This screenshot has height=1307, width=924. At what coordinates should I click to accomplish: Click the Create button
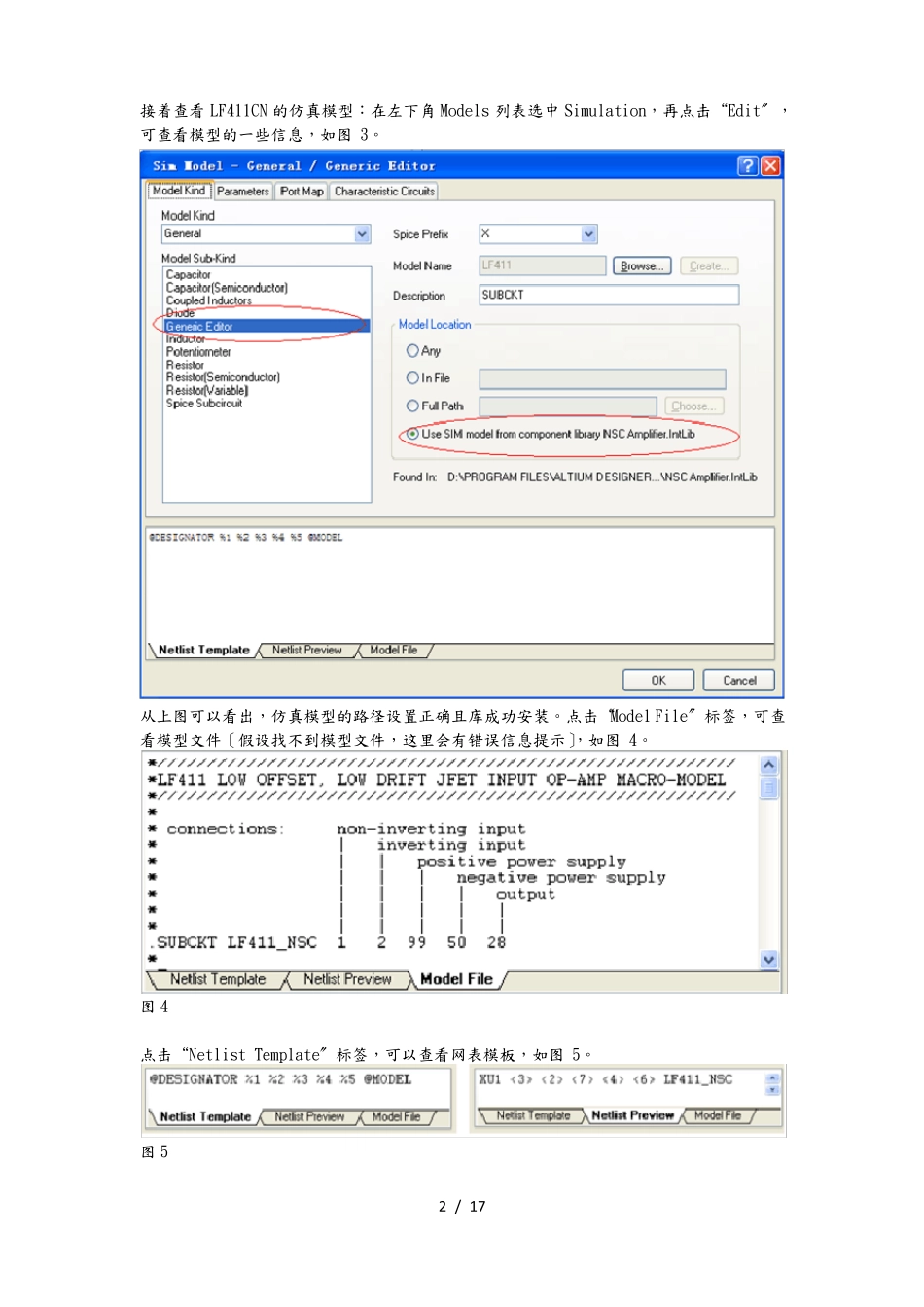710,265
